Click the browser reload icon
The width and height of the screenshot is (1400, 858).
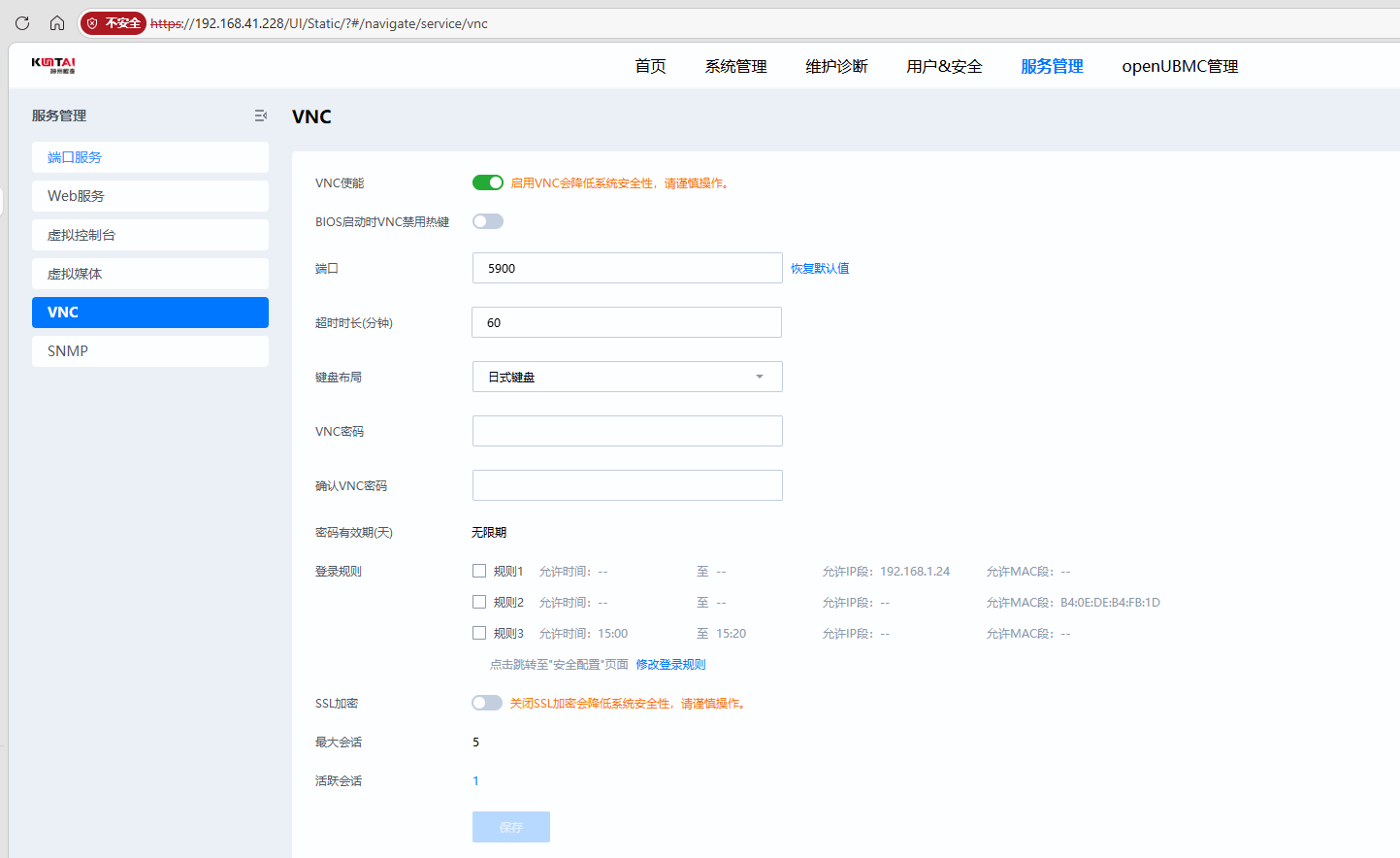click(22, 23)
